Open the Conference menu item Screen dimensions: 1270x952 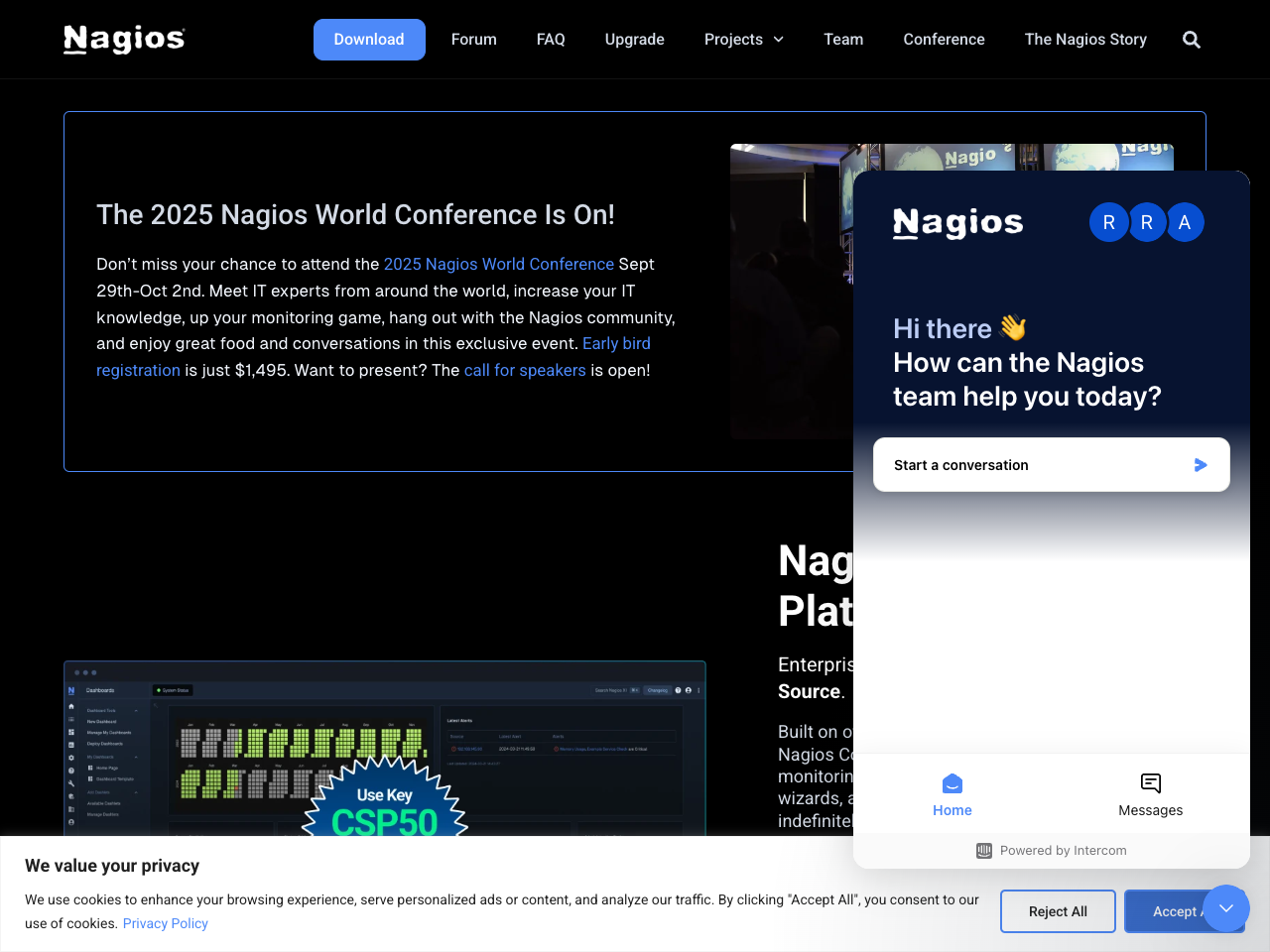tap(944, 40)
